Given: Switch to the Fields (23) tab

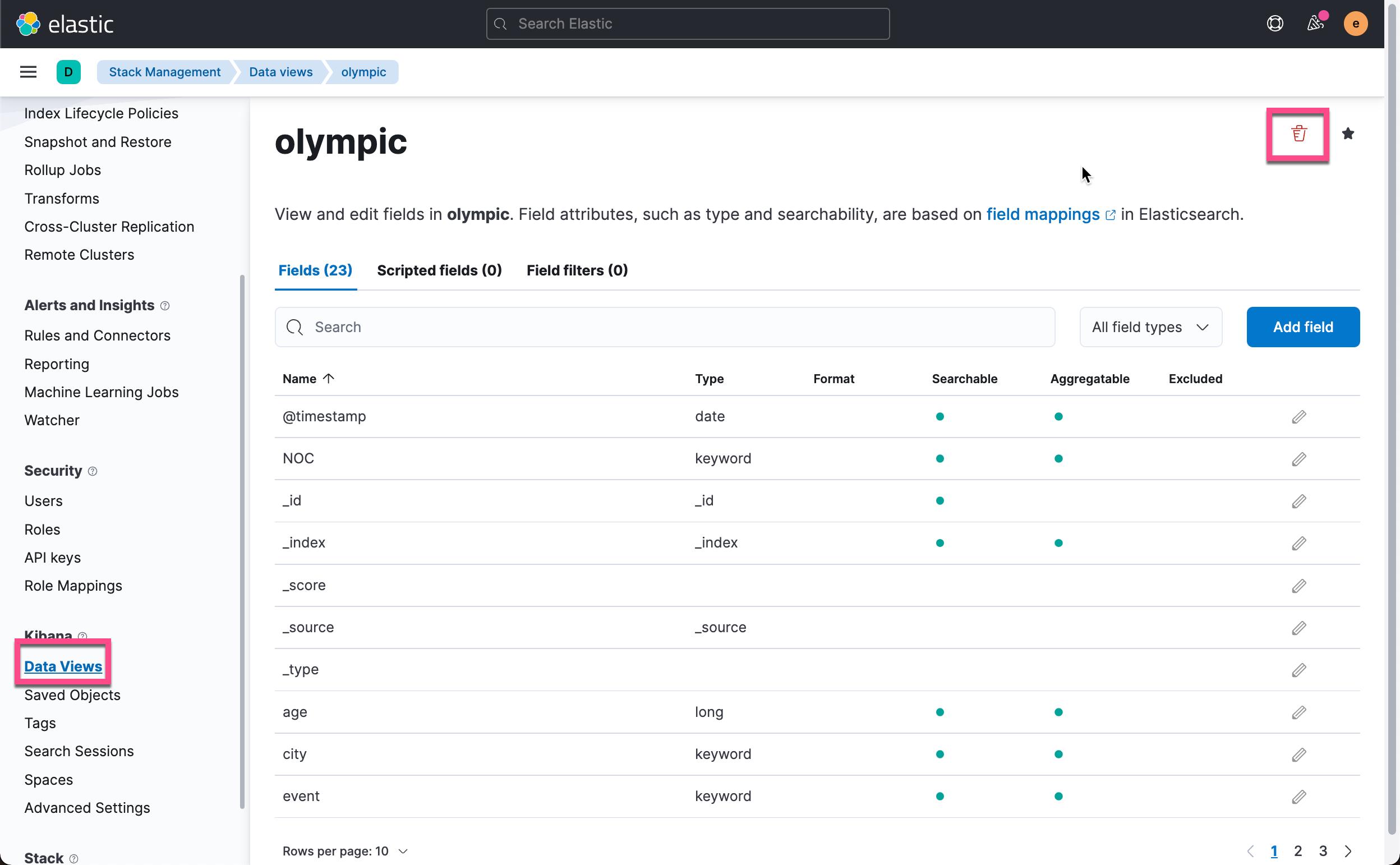Looking at the screenshot, I should pyautogui.click(x=315, y=270).
